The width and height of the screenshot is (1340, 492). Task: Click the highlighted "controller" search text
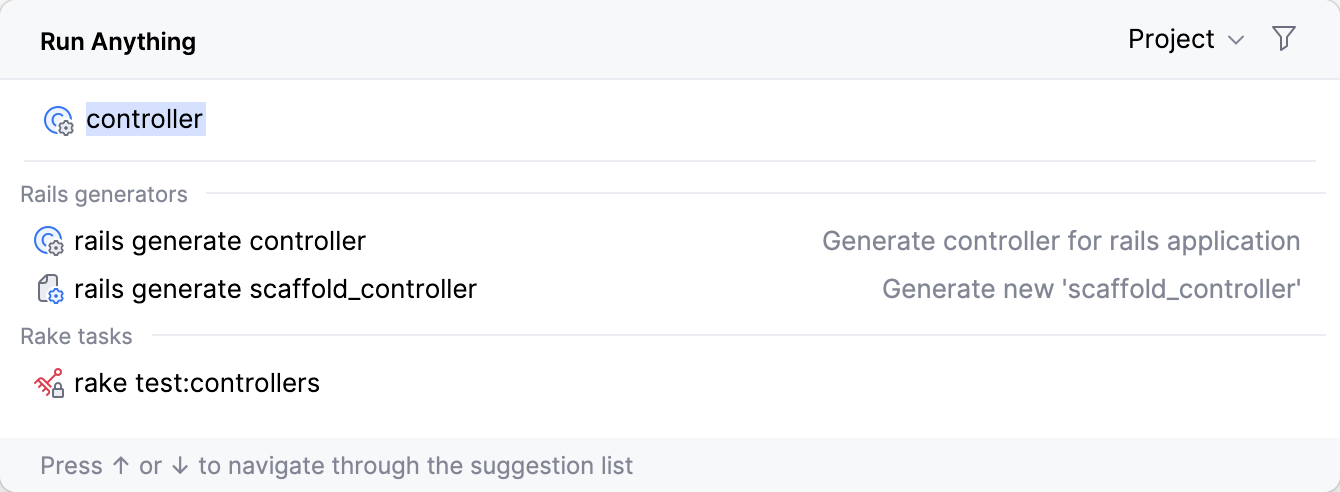(145, 119)
